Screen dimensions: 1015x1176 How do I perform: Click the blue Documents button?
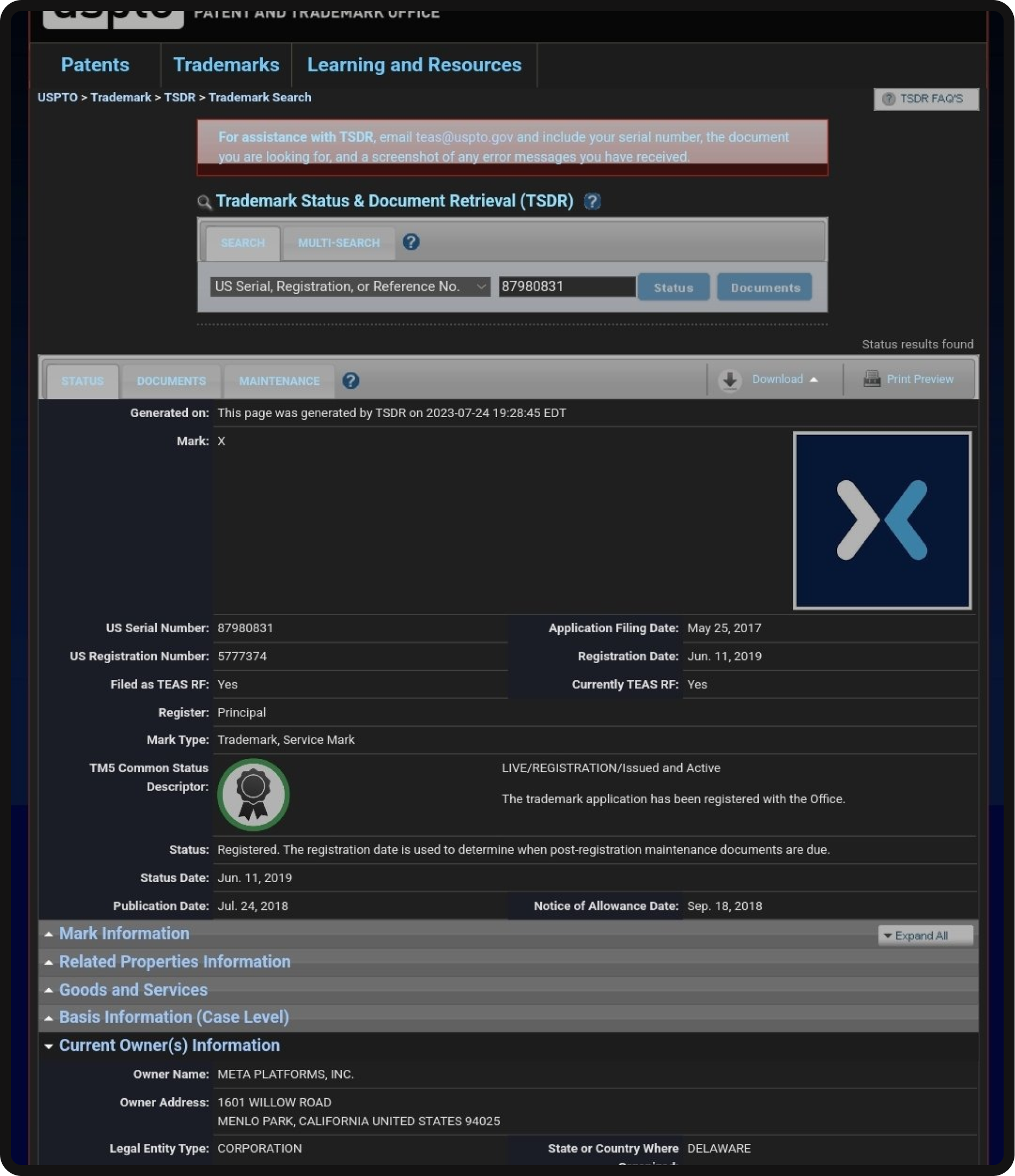(x=765, y=287)
